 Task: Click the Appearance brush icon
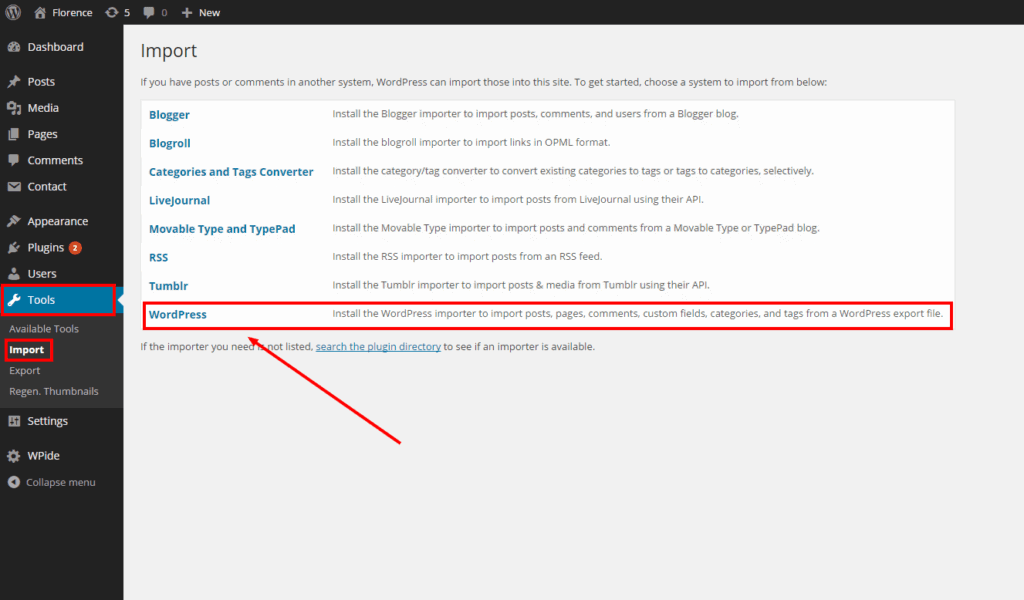14,220
